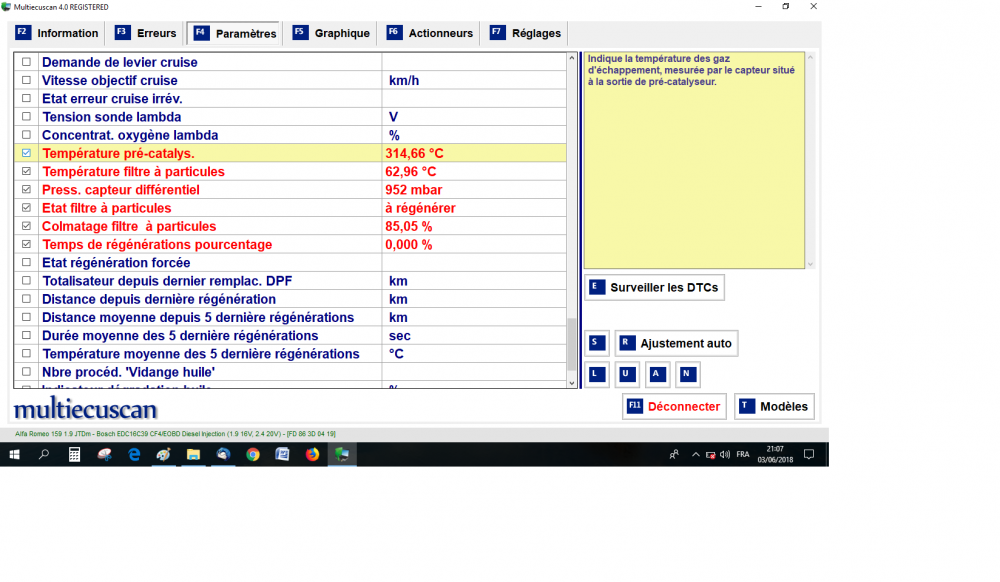Open Firefox from the taskbar
This screenshot has height=582, width=1000.
pos(312,454)
